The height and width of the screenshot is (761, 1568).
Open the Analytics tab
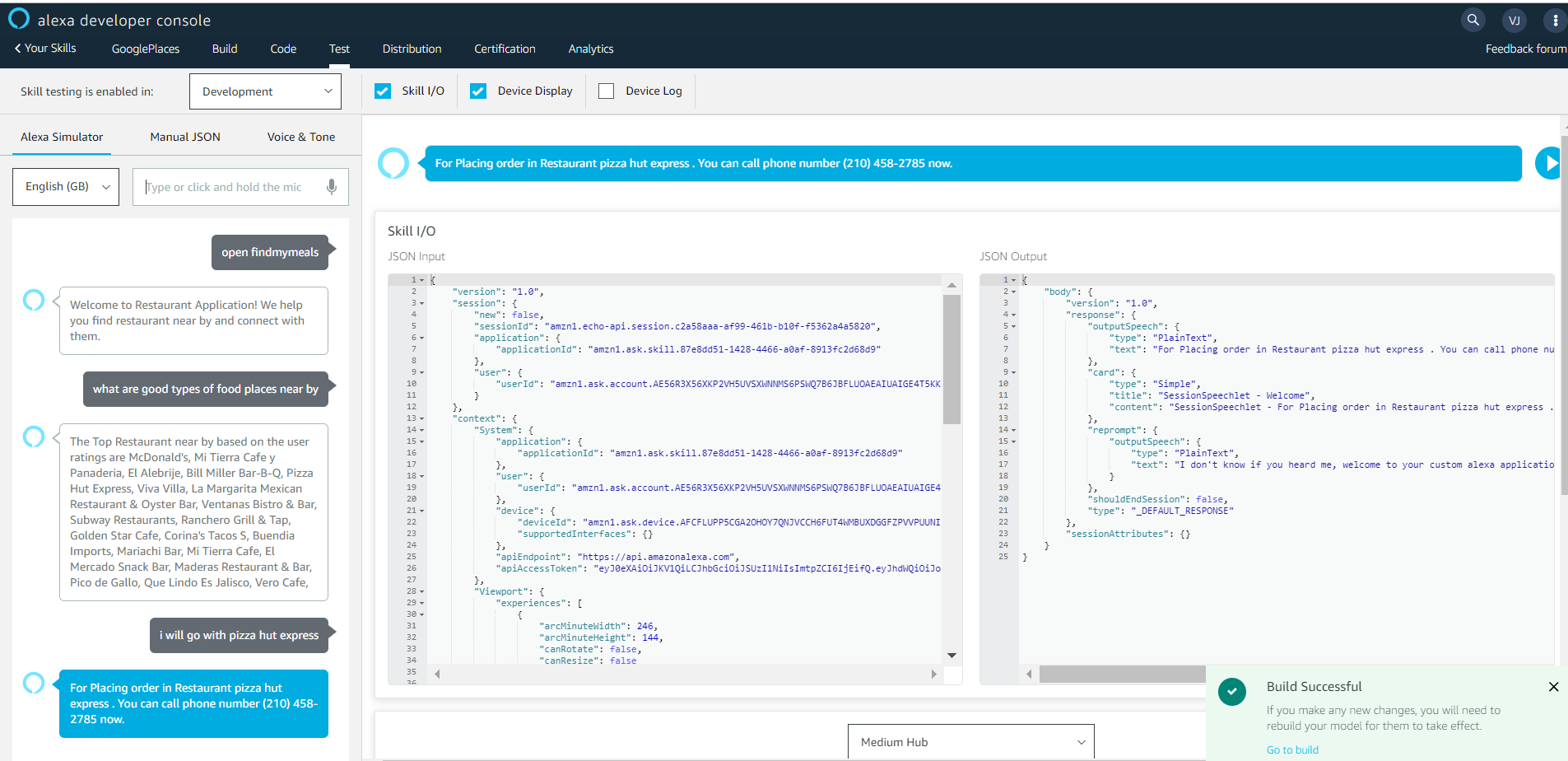[x=591, y=49]
